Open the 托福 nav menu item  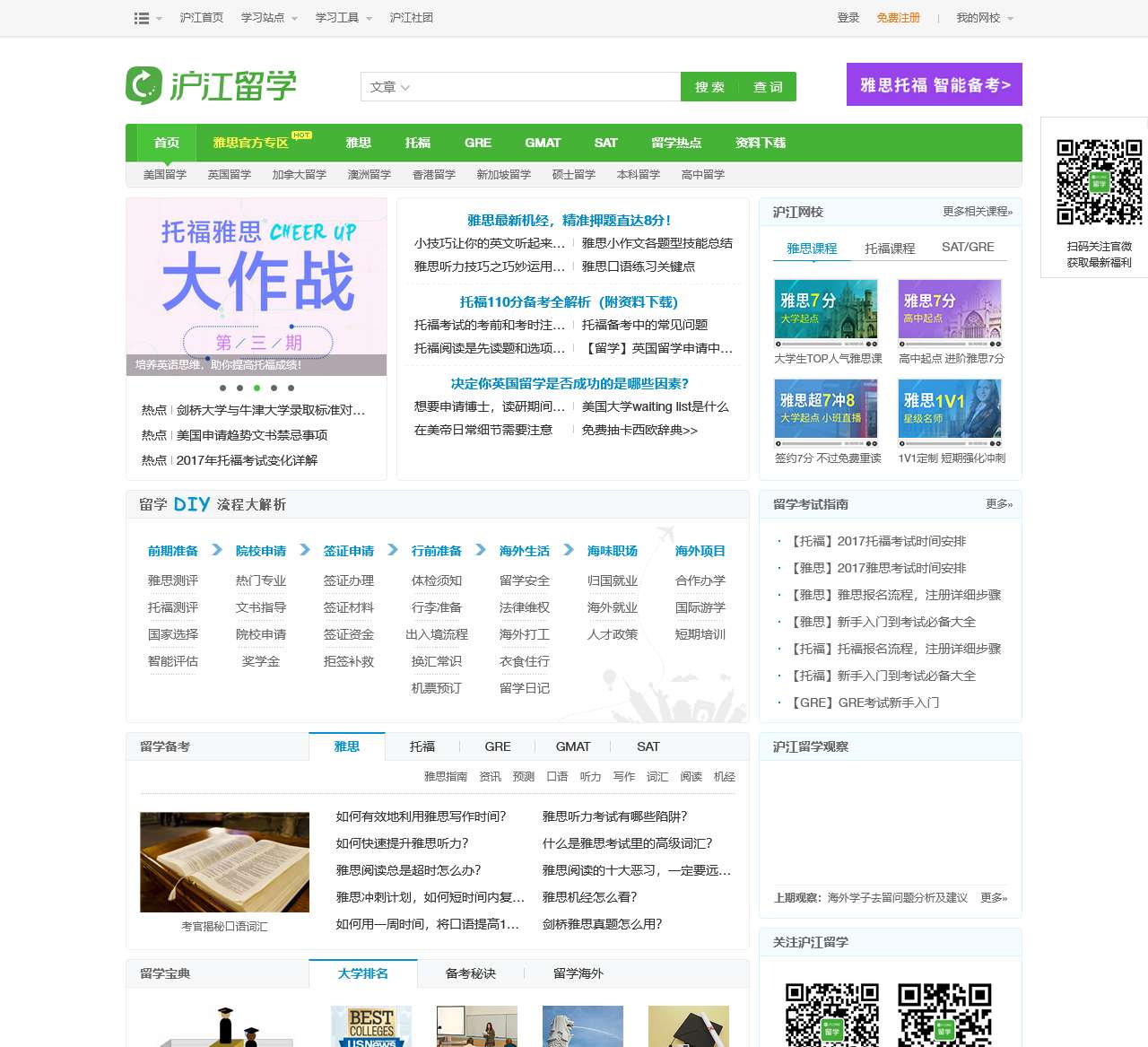pyautogui.click(x=417, y=143)
